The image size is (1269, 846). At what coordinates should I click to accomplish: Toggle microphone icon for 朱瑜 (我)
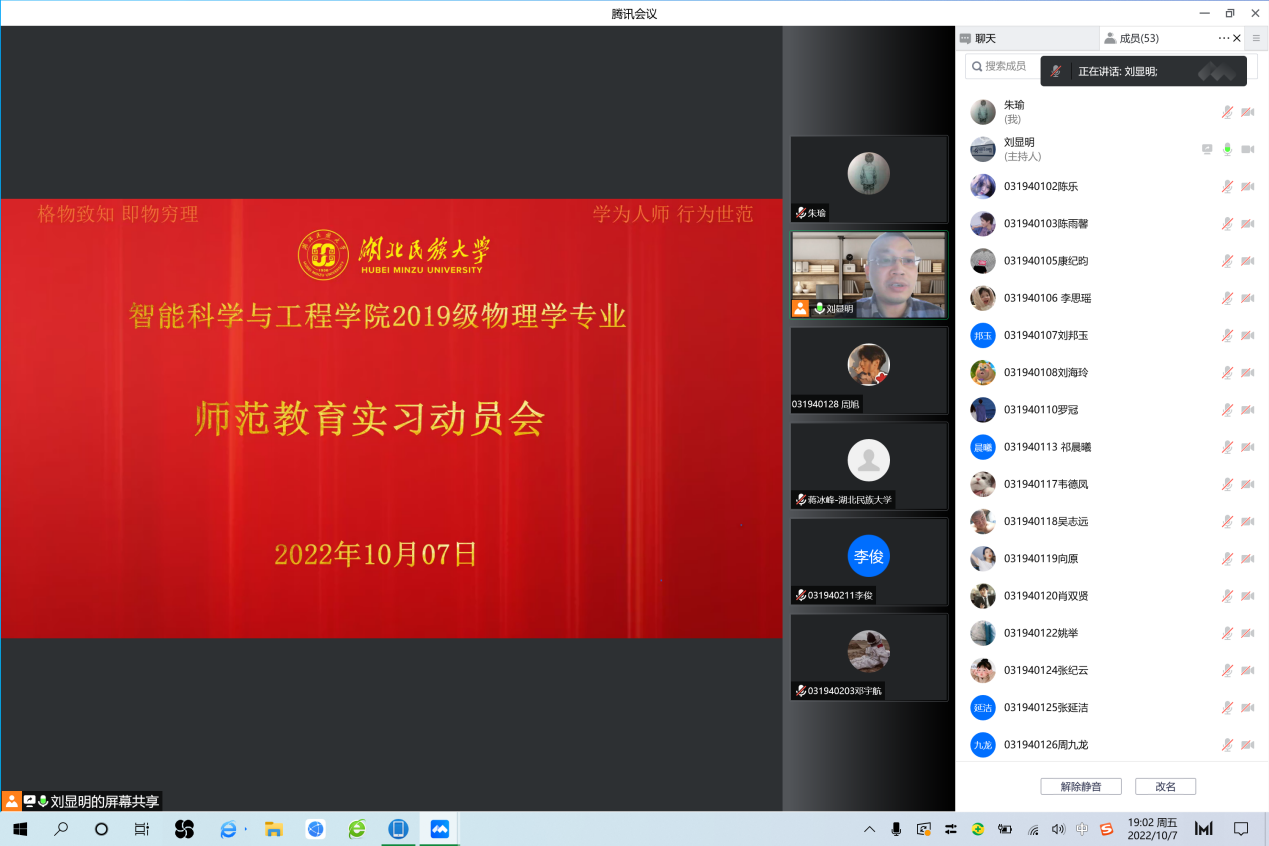tap(1227, 112)
